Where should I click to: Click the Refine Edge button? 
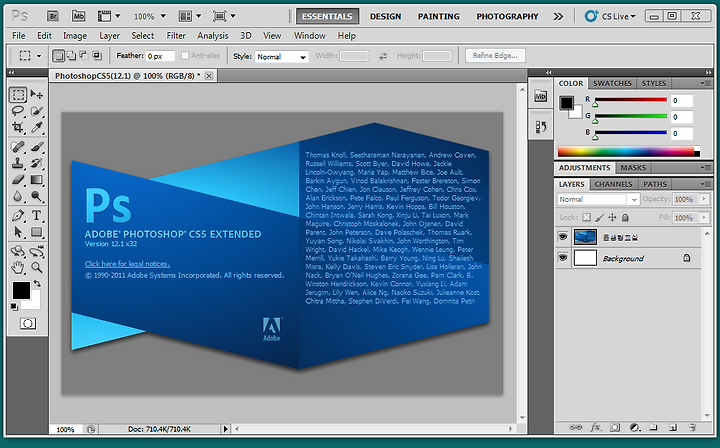pos(495,56)
